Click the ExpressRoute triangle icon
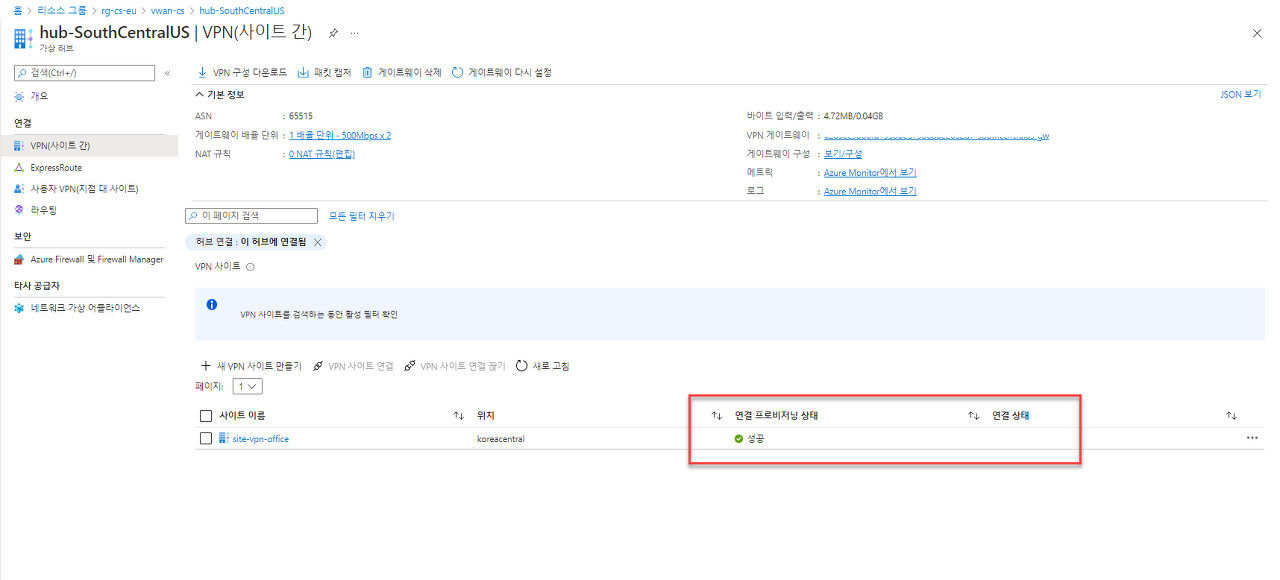 point(20,168)
